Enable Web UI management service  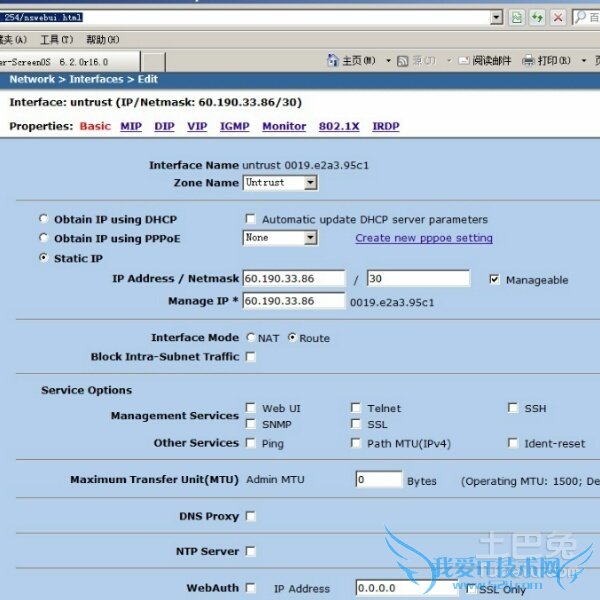coord(250,408)
